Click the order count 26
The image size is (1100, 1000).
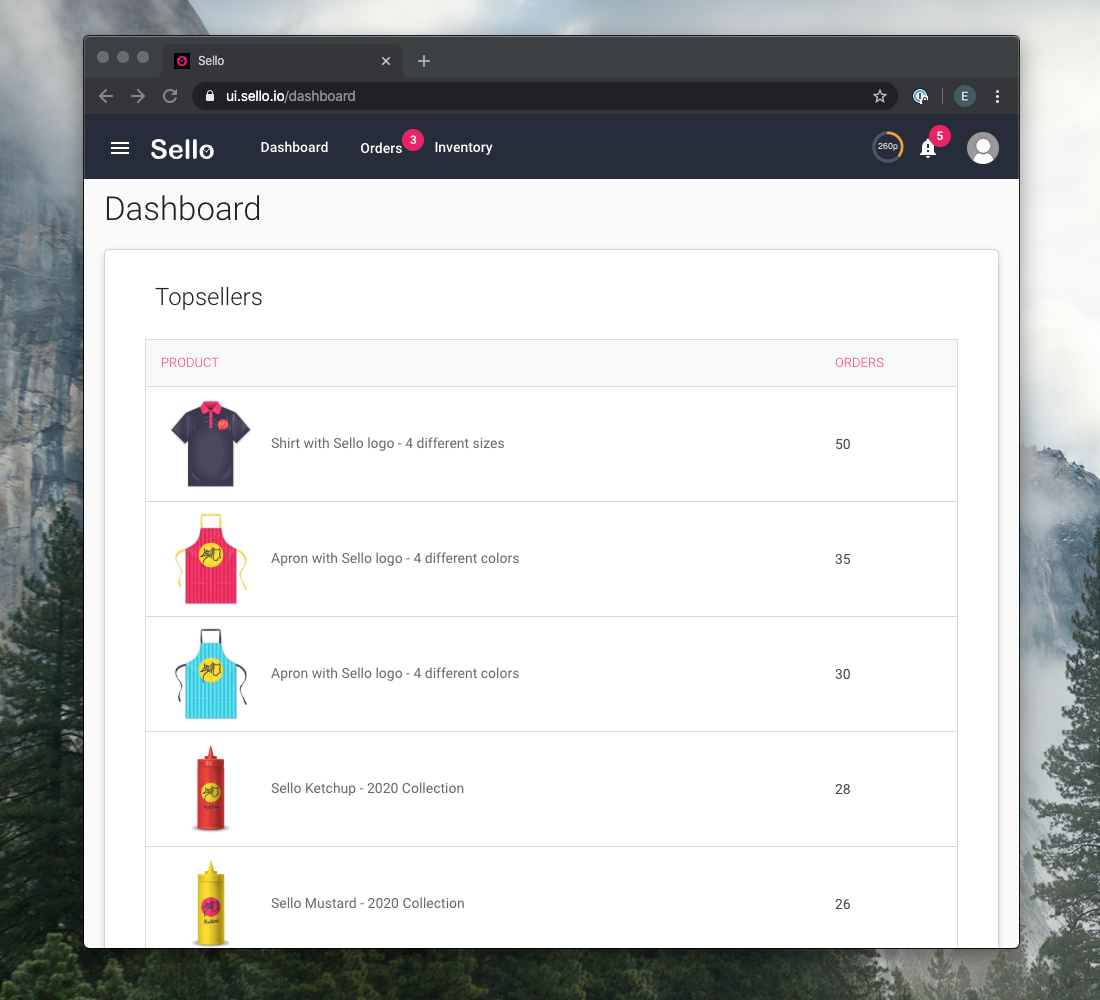tap(843, 905)
